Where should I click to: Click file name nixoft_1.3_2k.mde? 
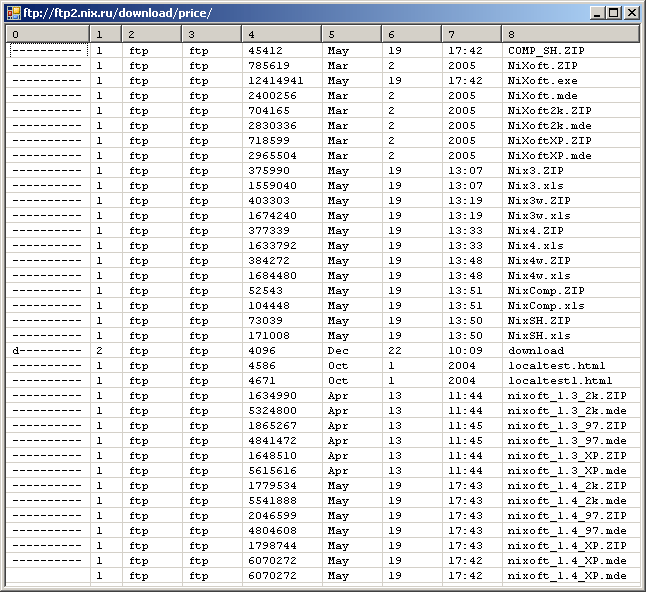567,411
